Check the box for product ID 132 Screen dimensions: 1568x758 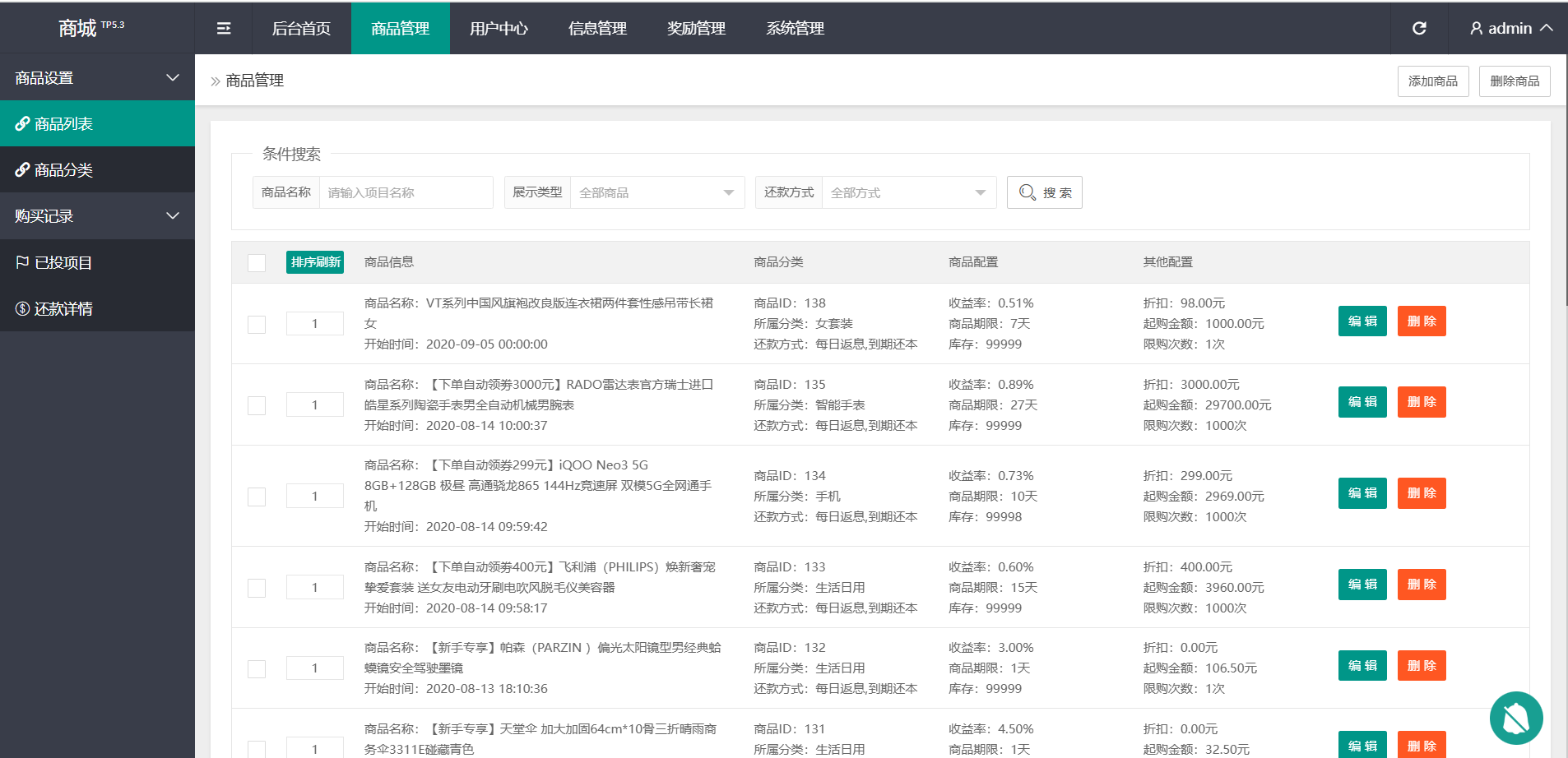pyautogui.click(x=257, y=668)
